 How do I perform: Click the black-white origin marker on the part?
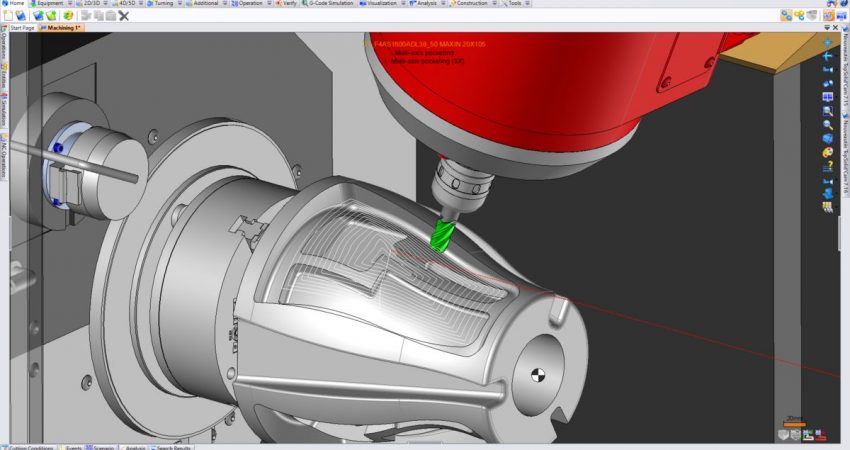(x=537, y=375)
